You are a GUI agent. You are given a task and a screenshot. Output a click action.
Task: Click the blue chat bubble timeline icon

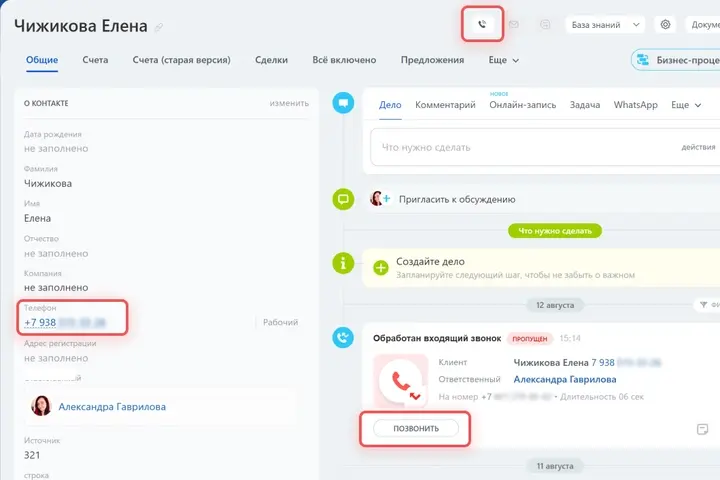343,102
